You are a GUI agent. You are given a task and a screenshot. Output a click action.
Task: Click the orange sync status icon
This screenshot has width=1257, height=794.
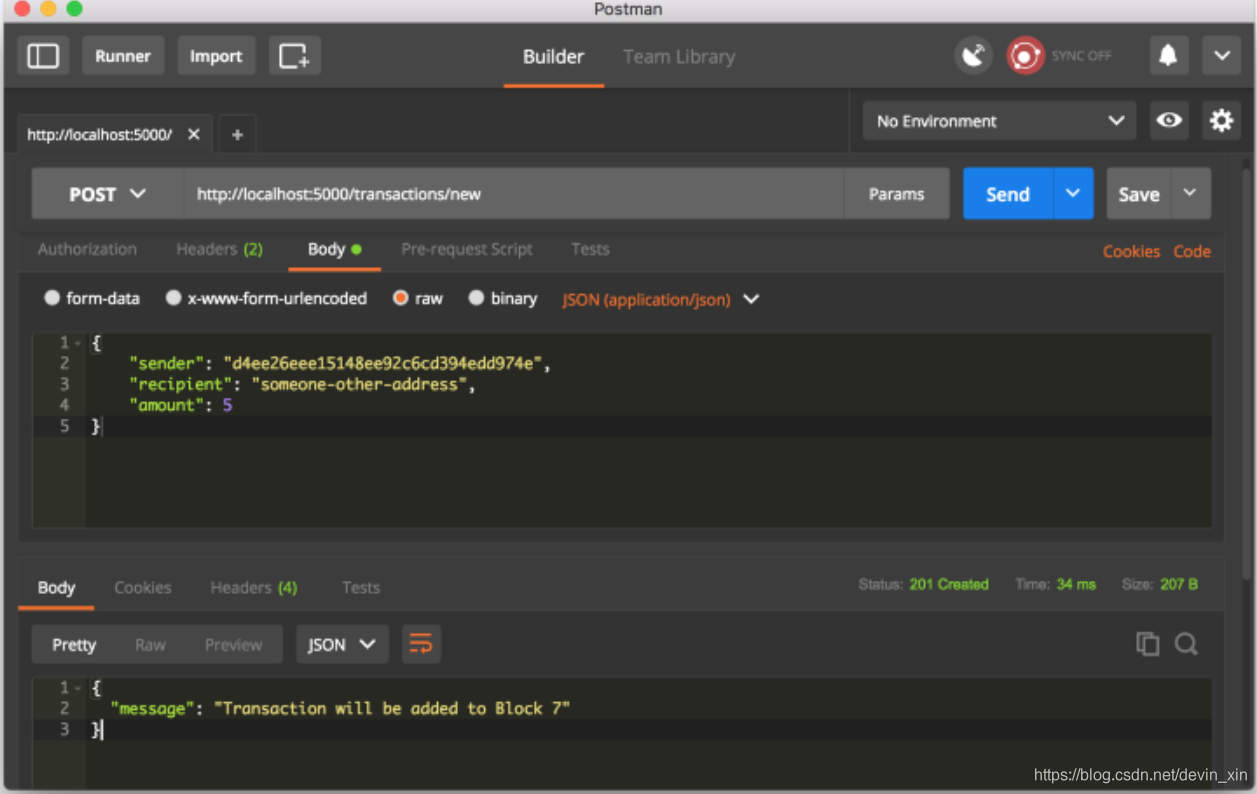(1025, 56)
